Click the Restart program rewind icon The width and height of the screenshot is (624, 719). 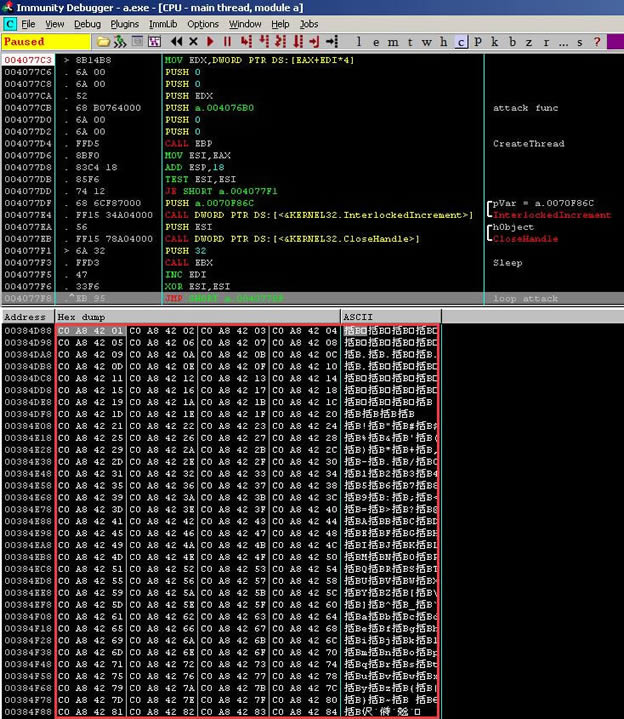point(177,42)
